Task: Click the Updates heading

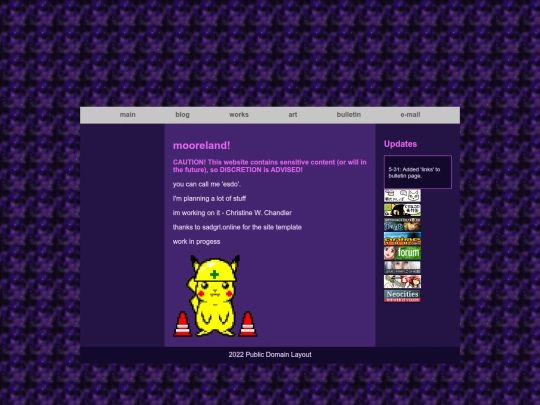Action: click(x=400, y=144)
